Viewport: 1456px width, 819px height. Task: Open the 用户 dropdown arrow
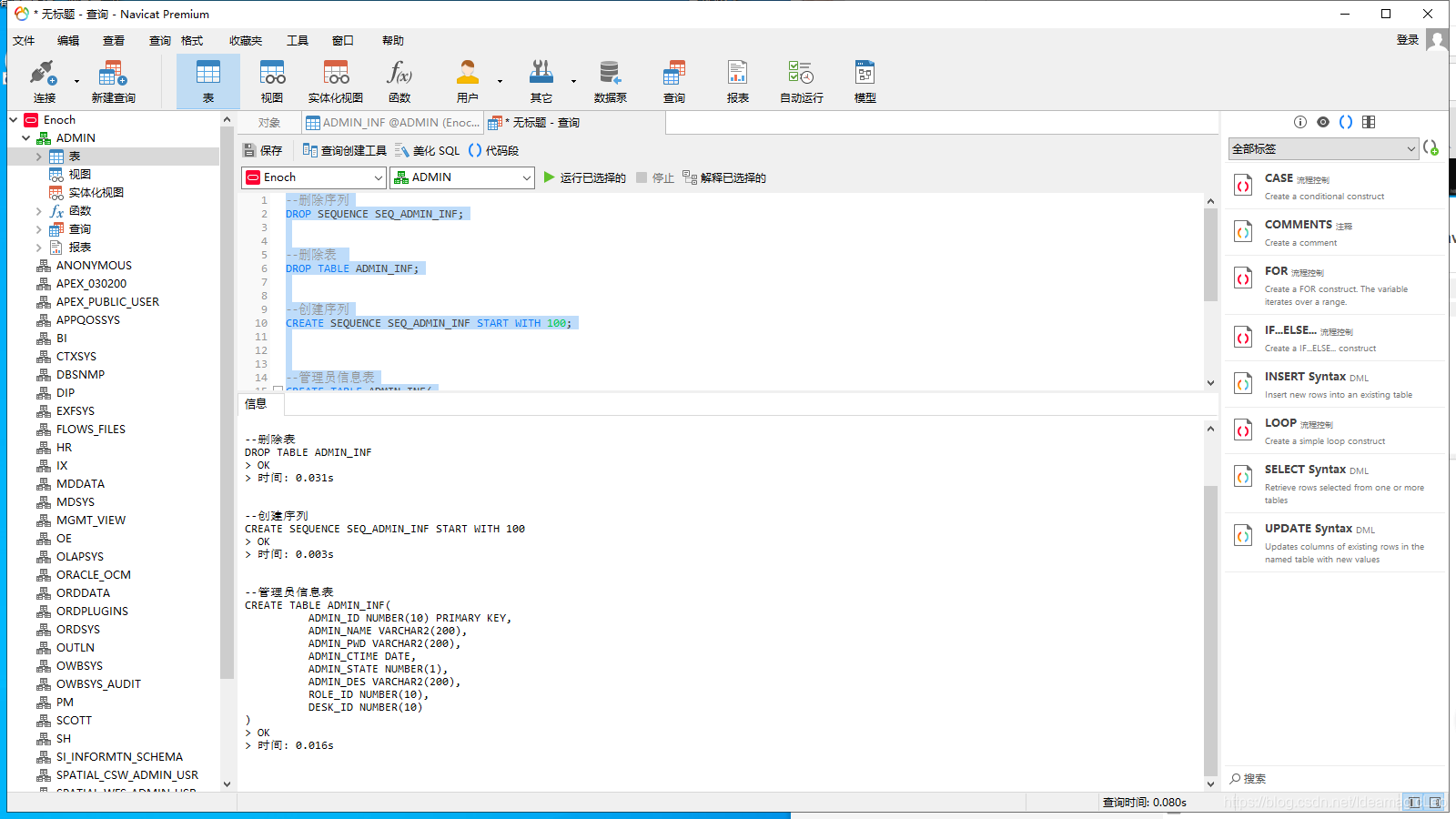click(500, 82)
